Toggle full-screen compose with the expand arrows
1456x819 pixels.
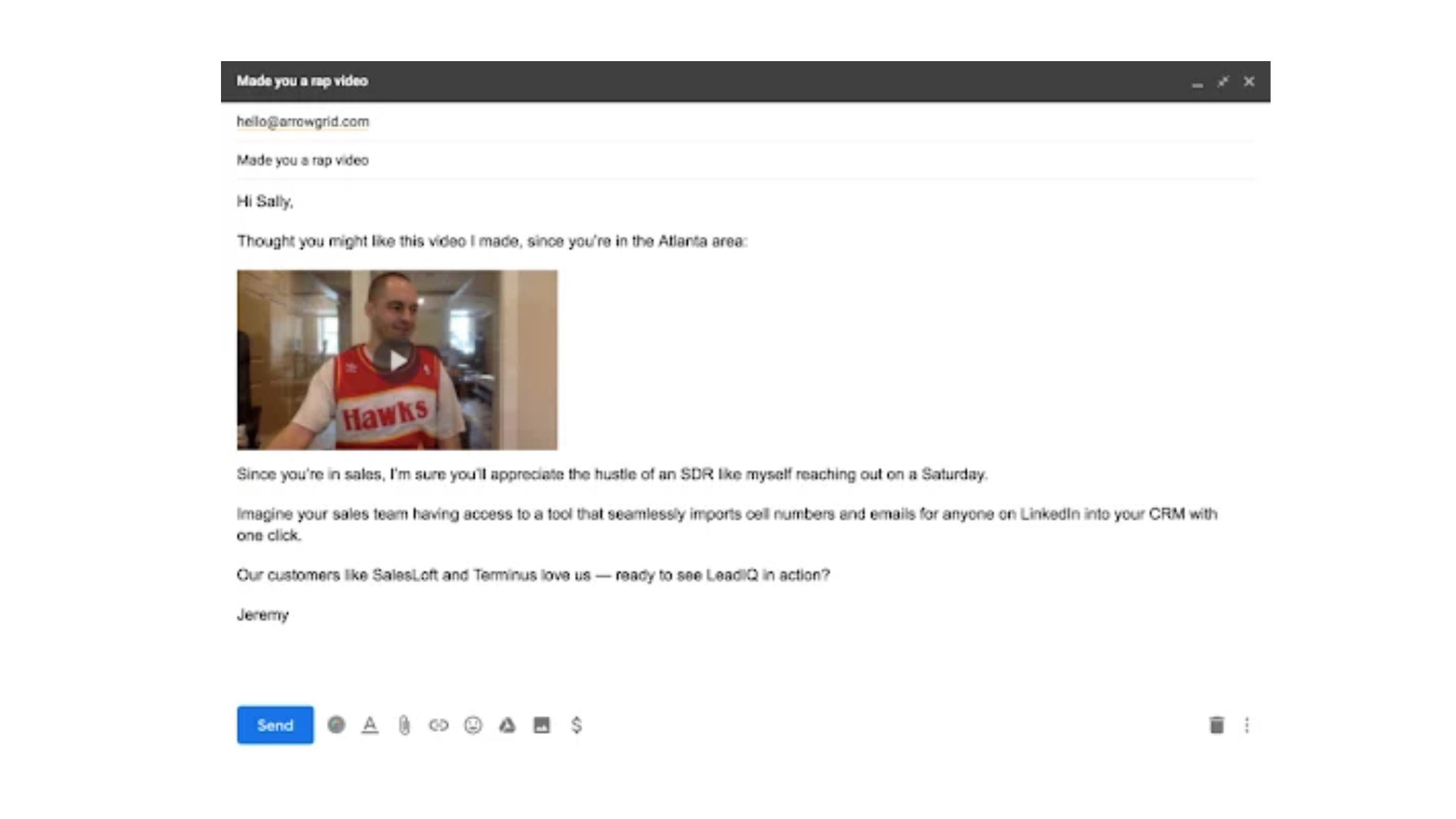[x=1223, y=82]
